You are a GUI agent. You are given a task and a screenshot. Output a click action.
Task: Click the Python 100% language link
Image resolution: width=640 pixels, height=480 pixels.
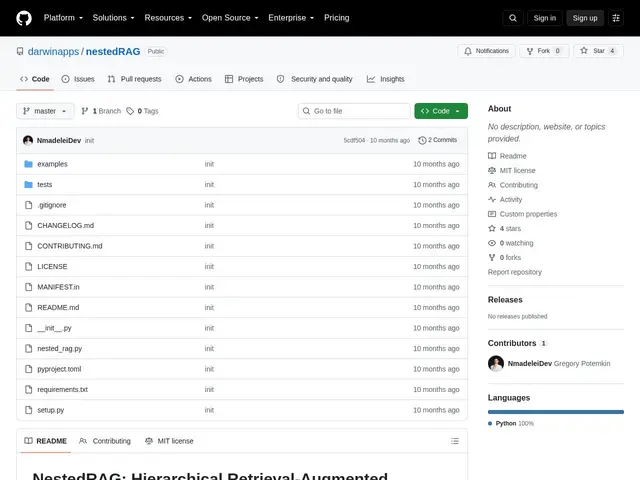point(511,423)
